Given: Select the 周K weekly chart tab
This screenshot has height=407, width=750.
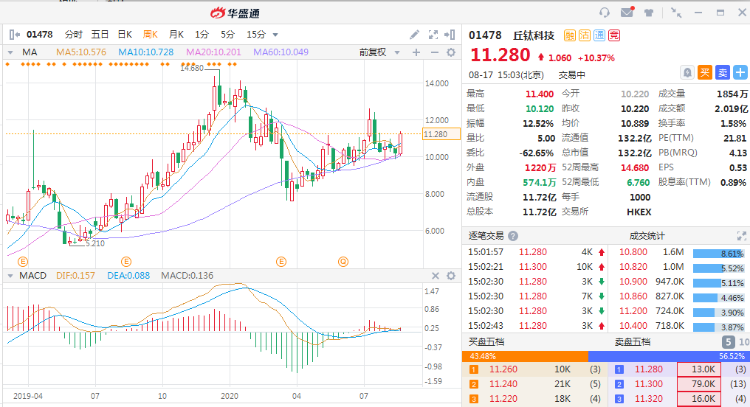Looking at the screenshot, I should click(150, 34).
